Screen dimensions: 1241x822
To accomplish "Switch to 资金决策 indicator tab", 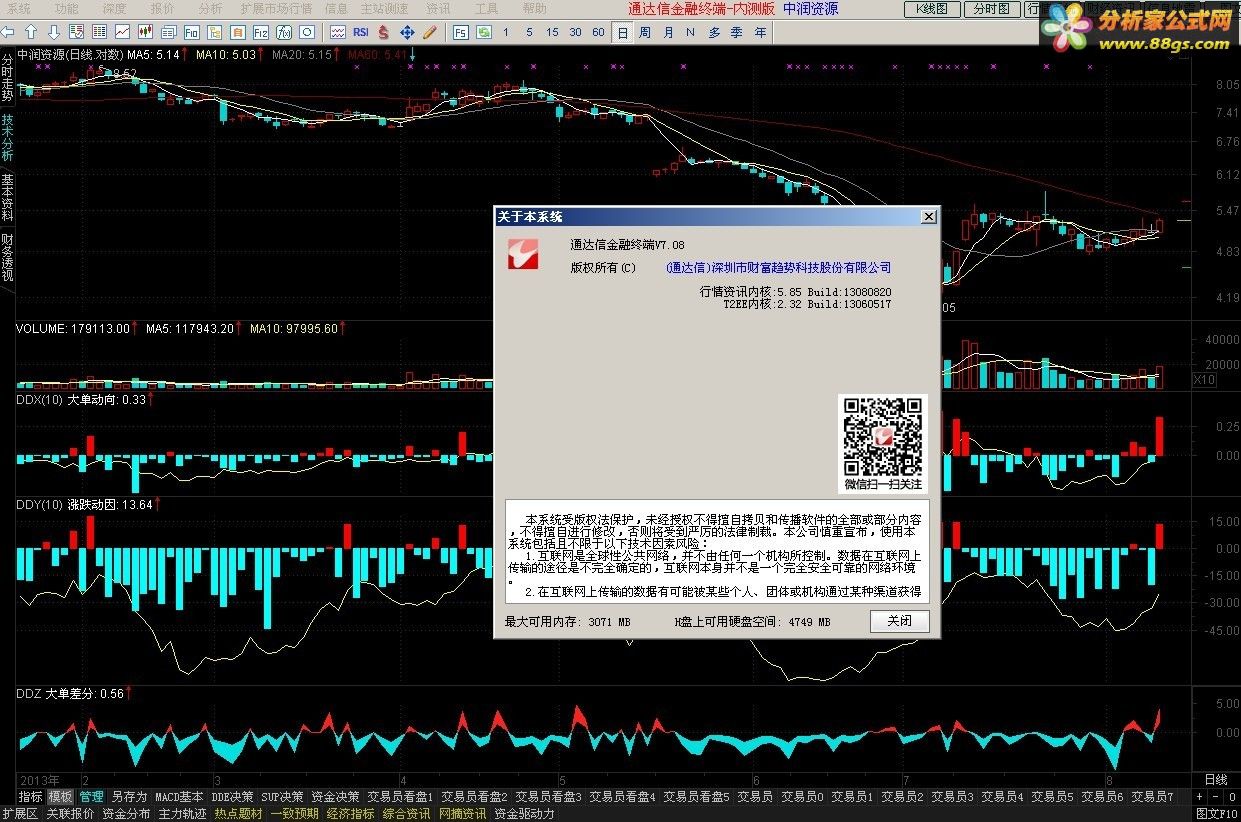I will point(335,797).
